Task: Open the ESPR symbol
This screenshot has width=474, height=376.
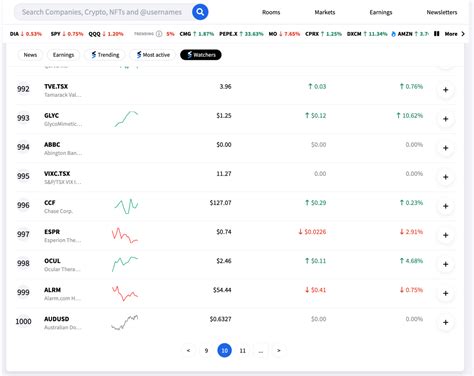Action: click(52, 232)
